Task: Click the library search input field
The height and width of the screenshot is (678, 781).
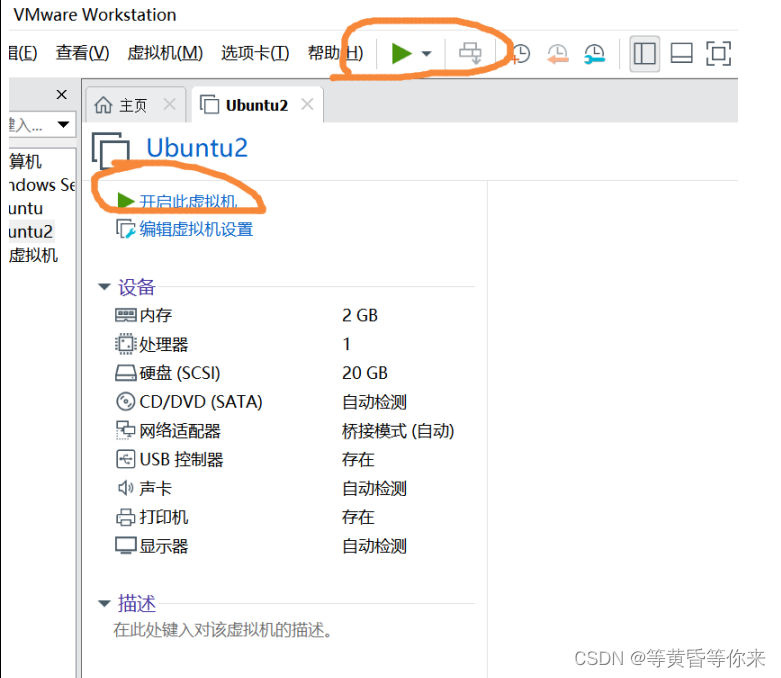Action: (30, 125)
